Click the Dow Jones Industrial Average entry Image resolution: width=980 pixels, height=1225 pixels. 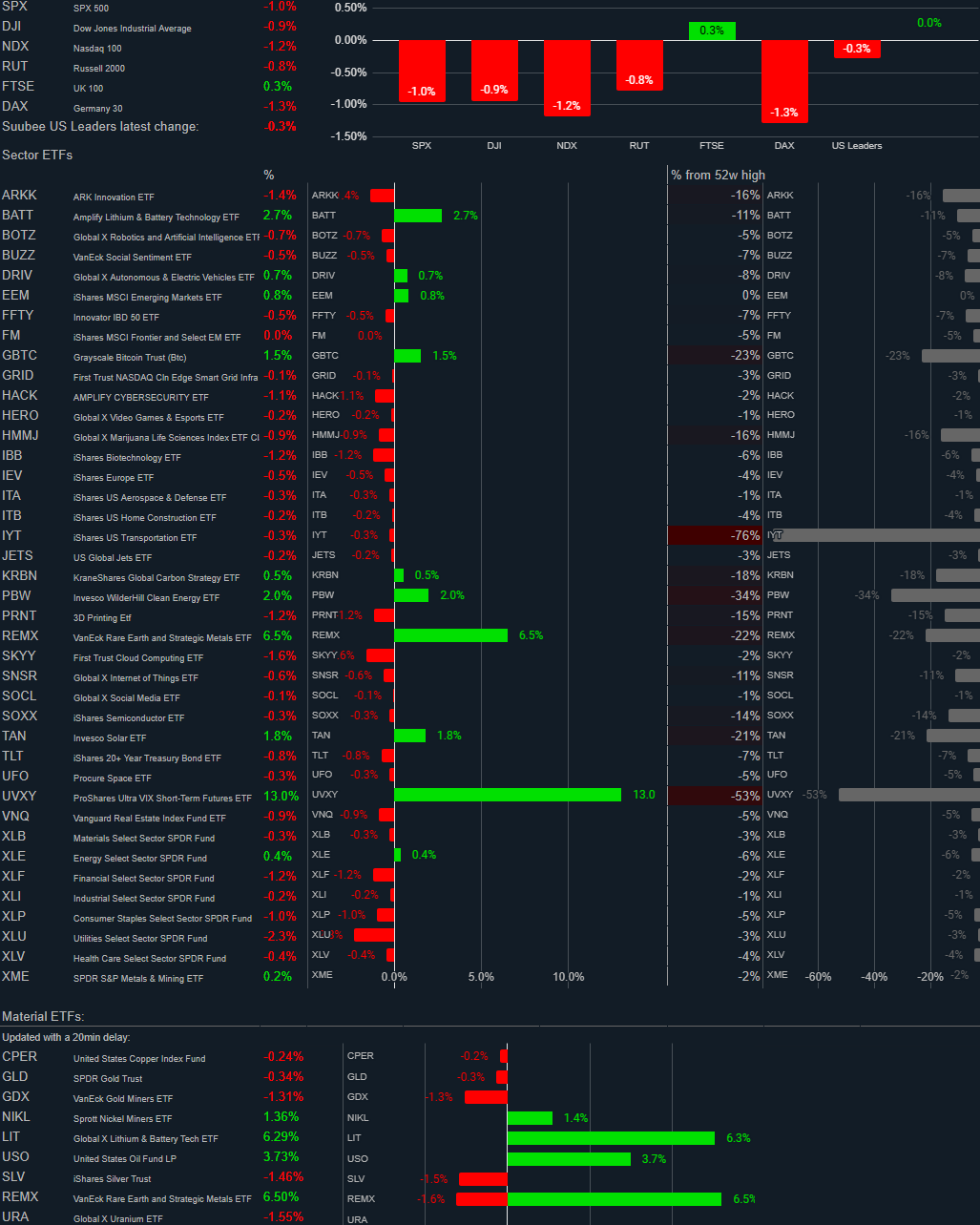[133, 28]
